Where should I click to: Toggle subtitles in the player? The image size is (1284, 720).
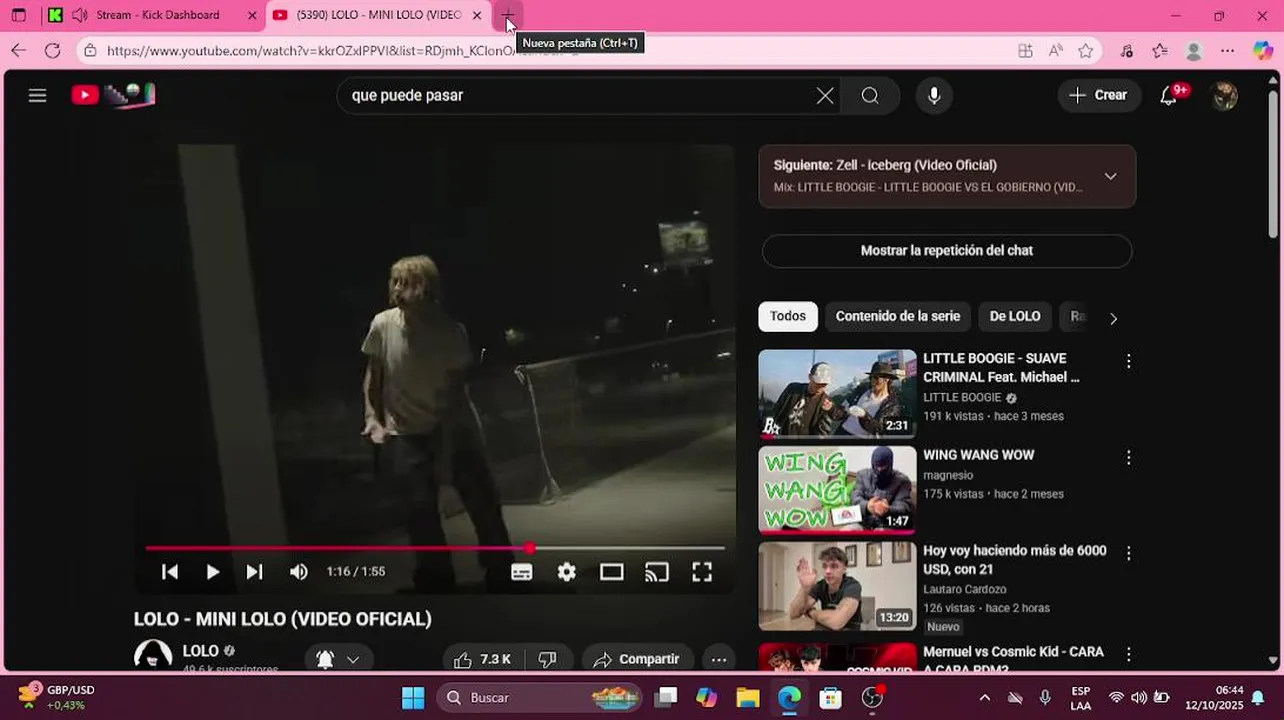click(521, 572)
